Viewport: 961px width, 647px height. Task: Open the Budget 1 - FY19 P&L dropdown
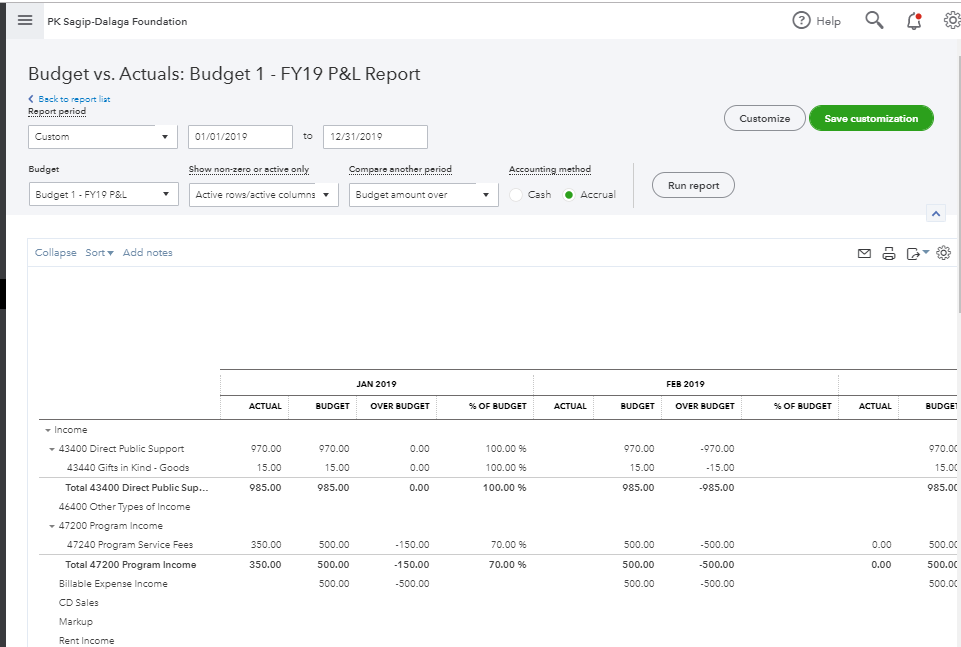103,195
